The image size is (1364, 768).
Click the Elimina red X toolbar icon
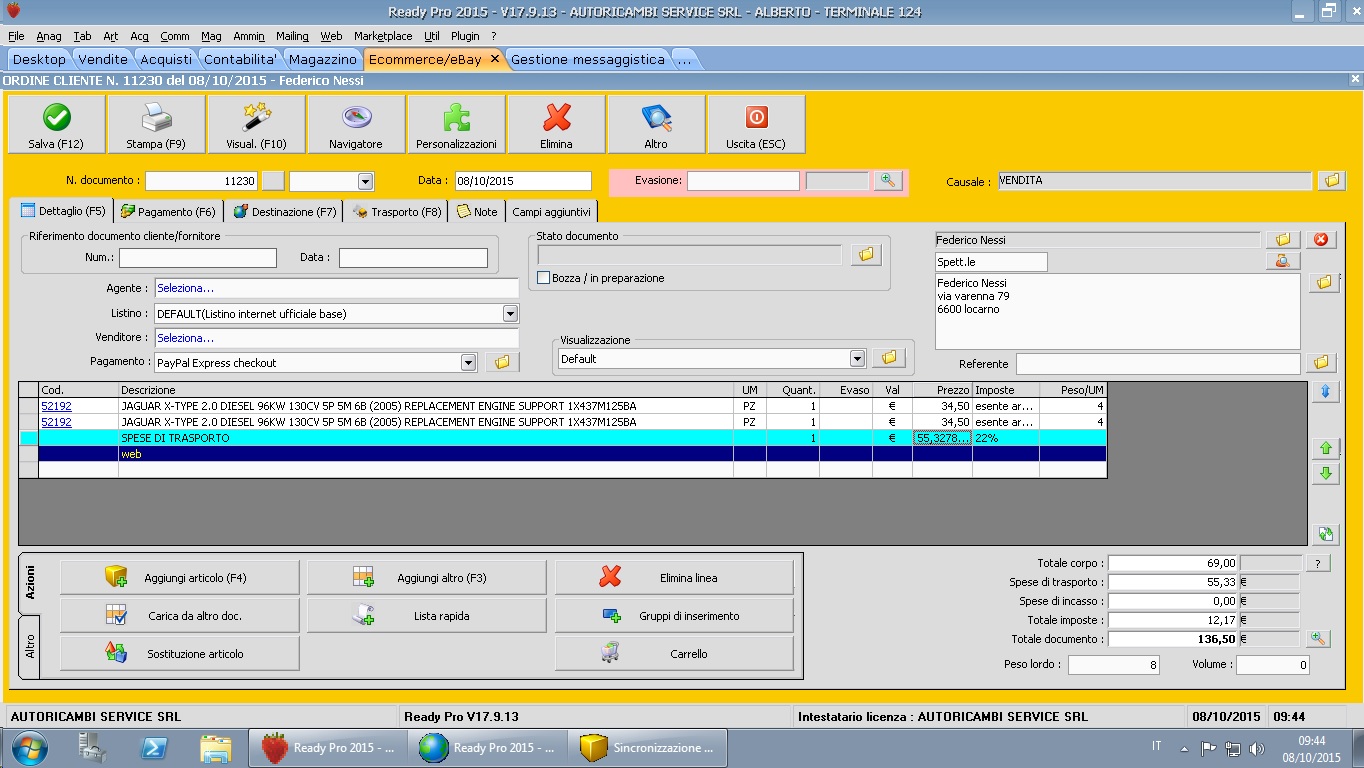(x=556, y=118)
